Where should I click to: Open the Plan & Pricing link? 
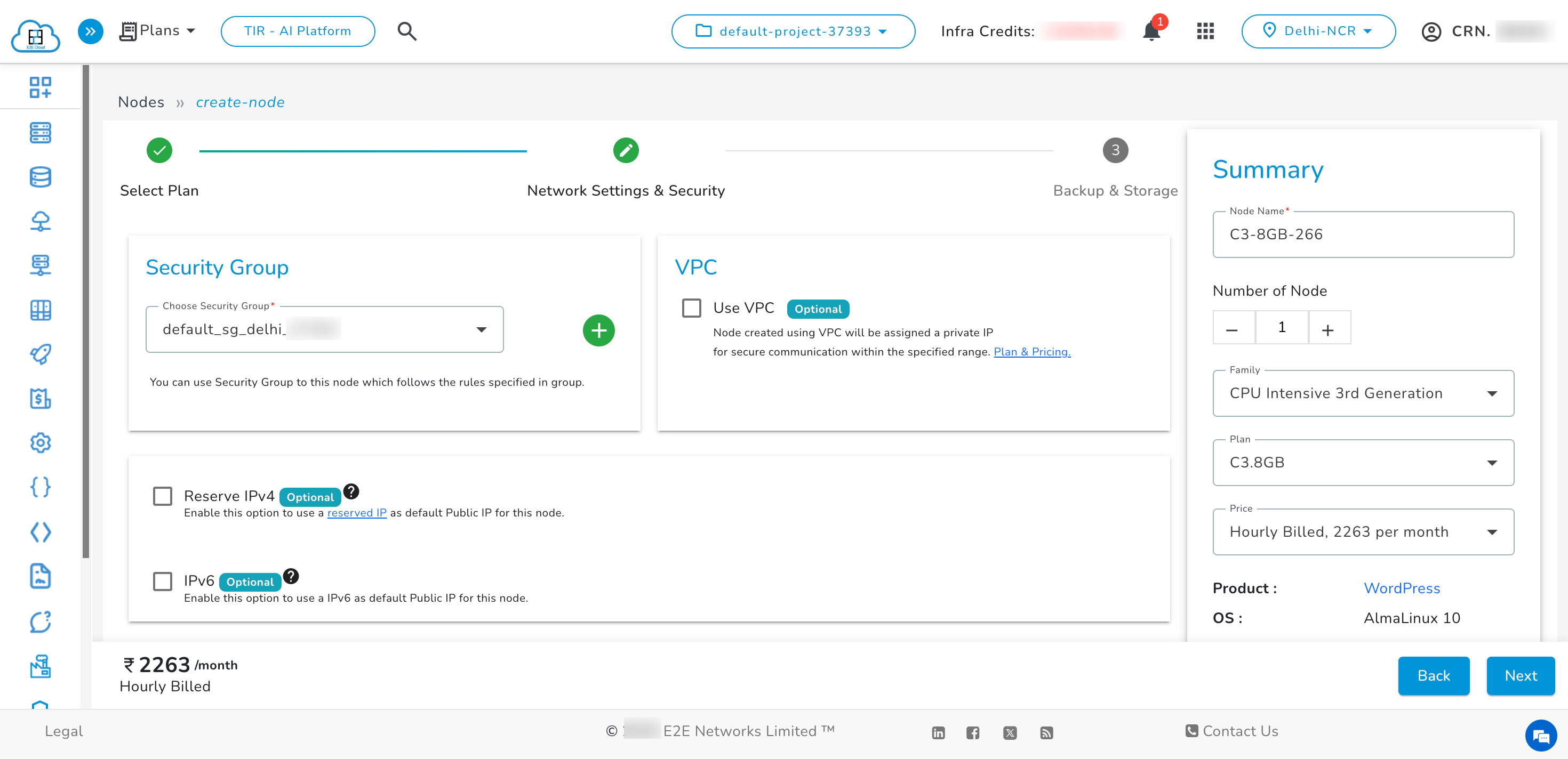tap(1032, 352)
